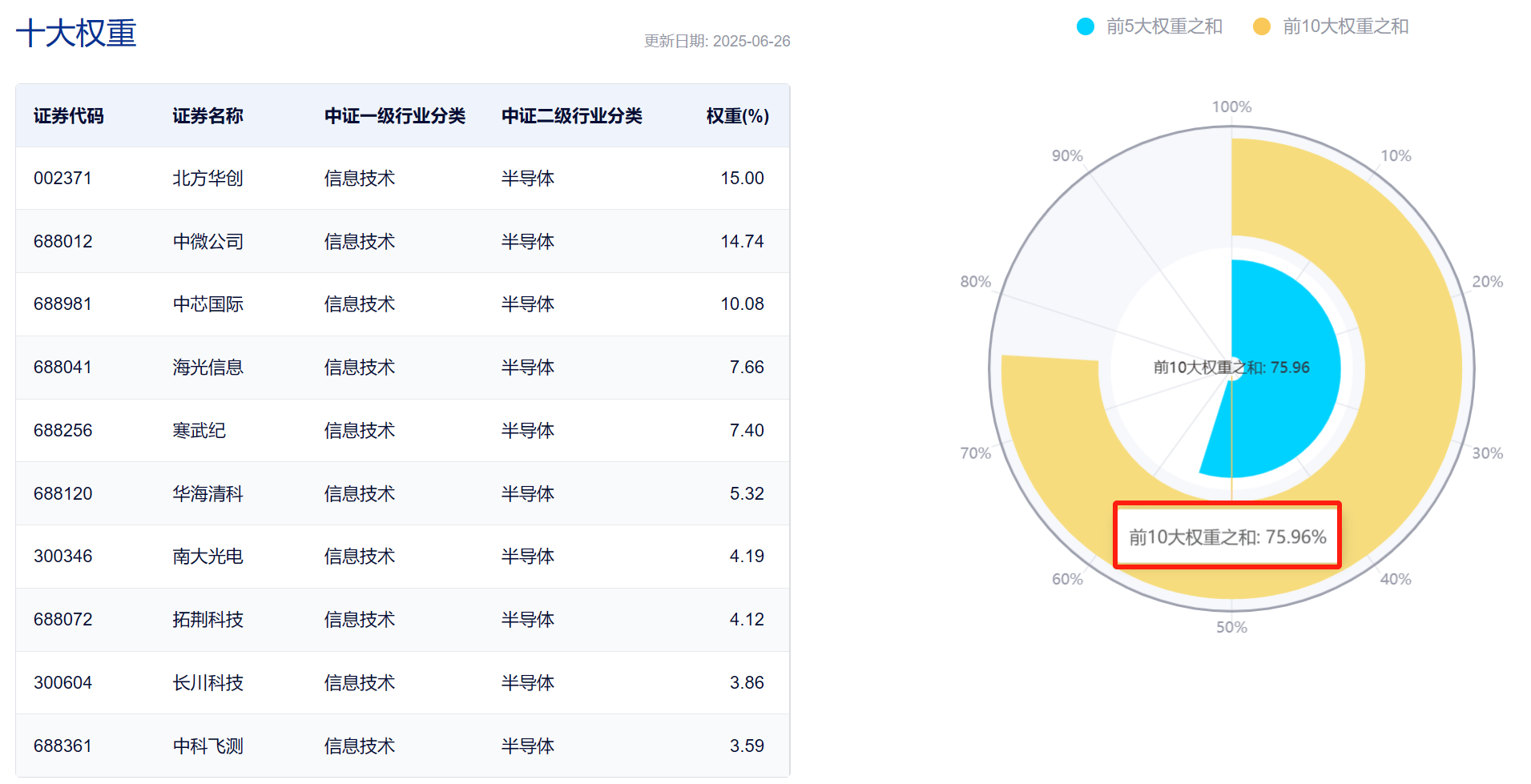Click the 中证二级行业分类 column header
The height and width of the screenshot is (784, 1531).
tap(571, 116)
